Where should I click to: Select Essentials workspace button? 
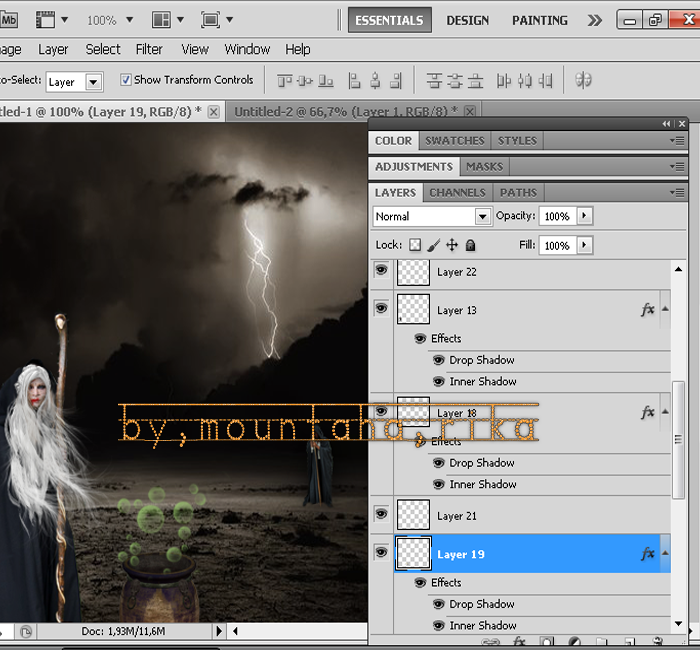pos(389,20)
